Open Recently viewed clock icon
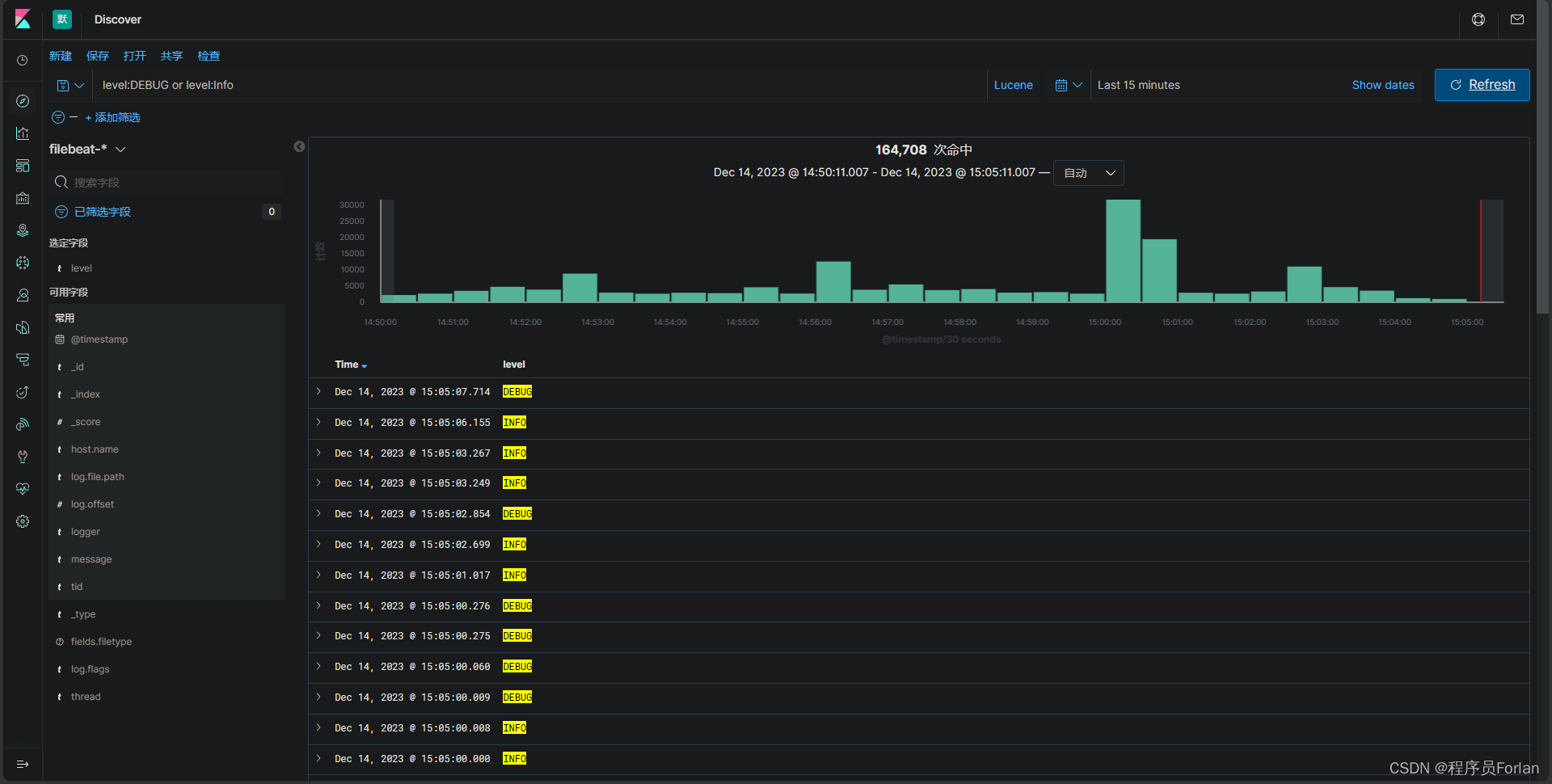Screen dimensions: 1552x784 23,61
